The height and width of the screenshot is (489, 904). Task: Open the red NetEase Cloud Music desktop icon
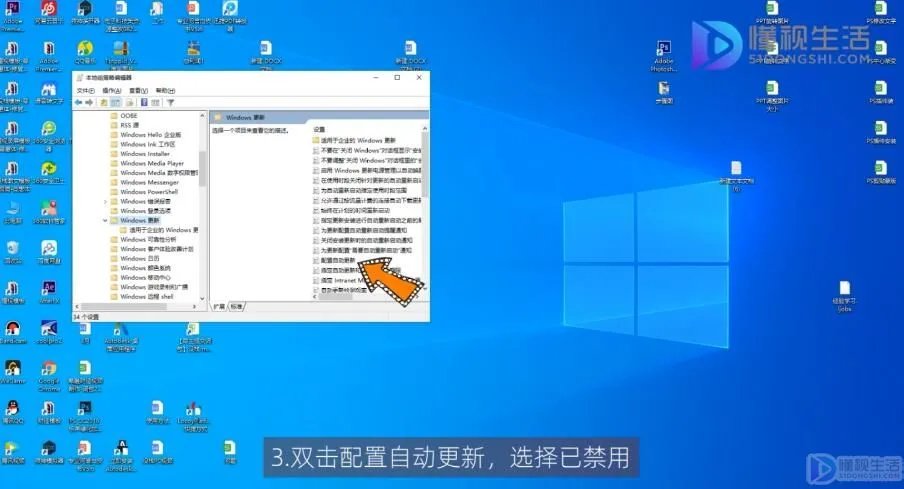pyautogui.click(x=49, y=14)
